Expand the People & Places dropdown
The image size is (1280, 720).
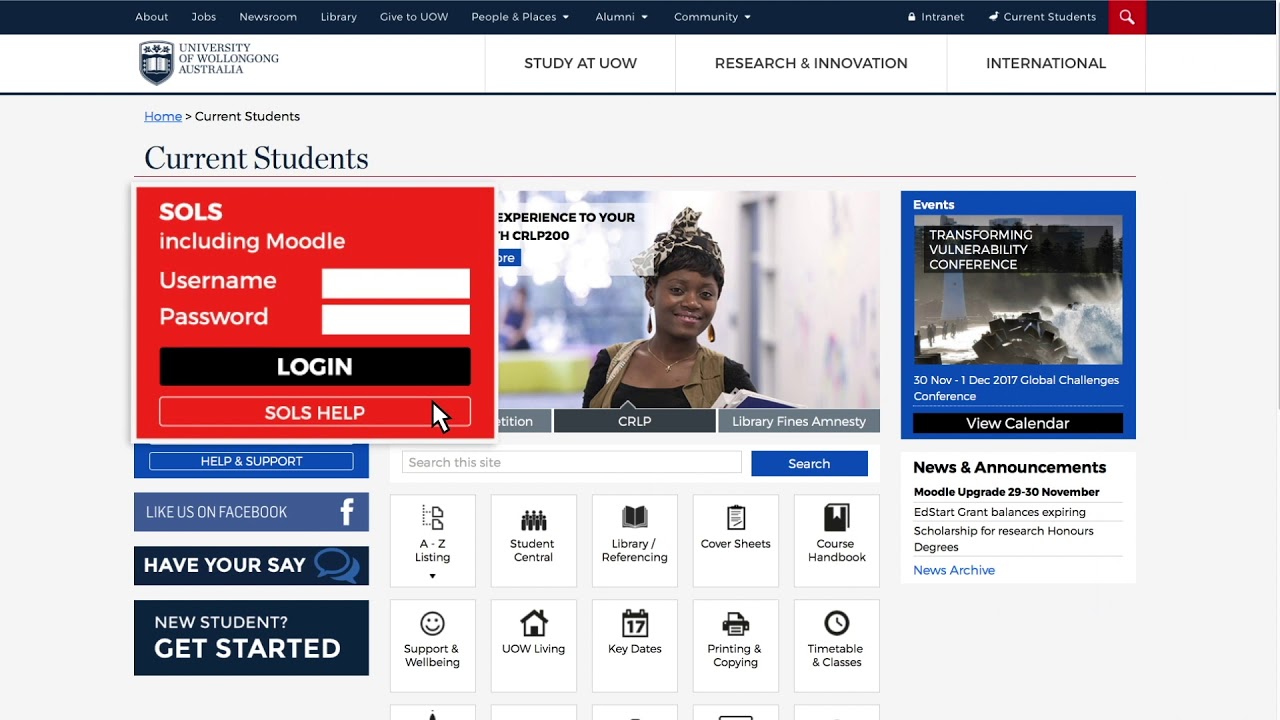(x=520, y=17)
